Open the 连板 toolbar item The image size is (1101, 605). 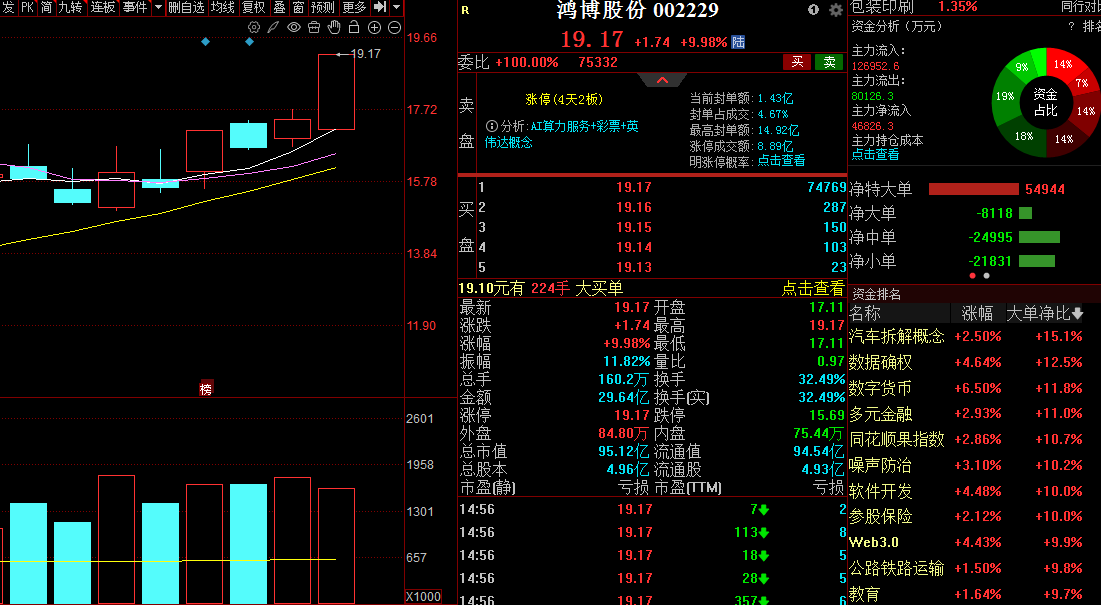tap(103, 7)
